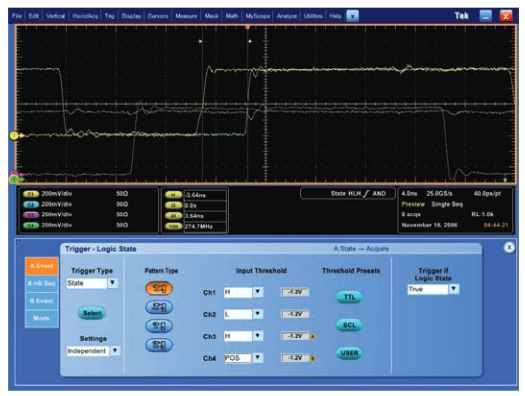Viewport: 525px width, 396px height.
Task: Open the Vertical menu
Action: click(55, 16)
